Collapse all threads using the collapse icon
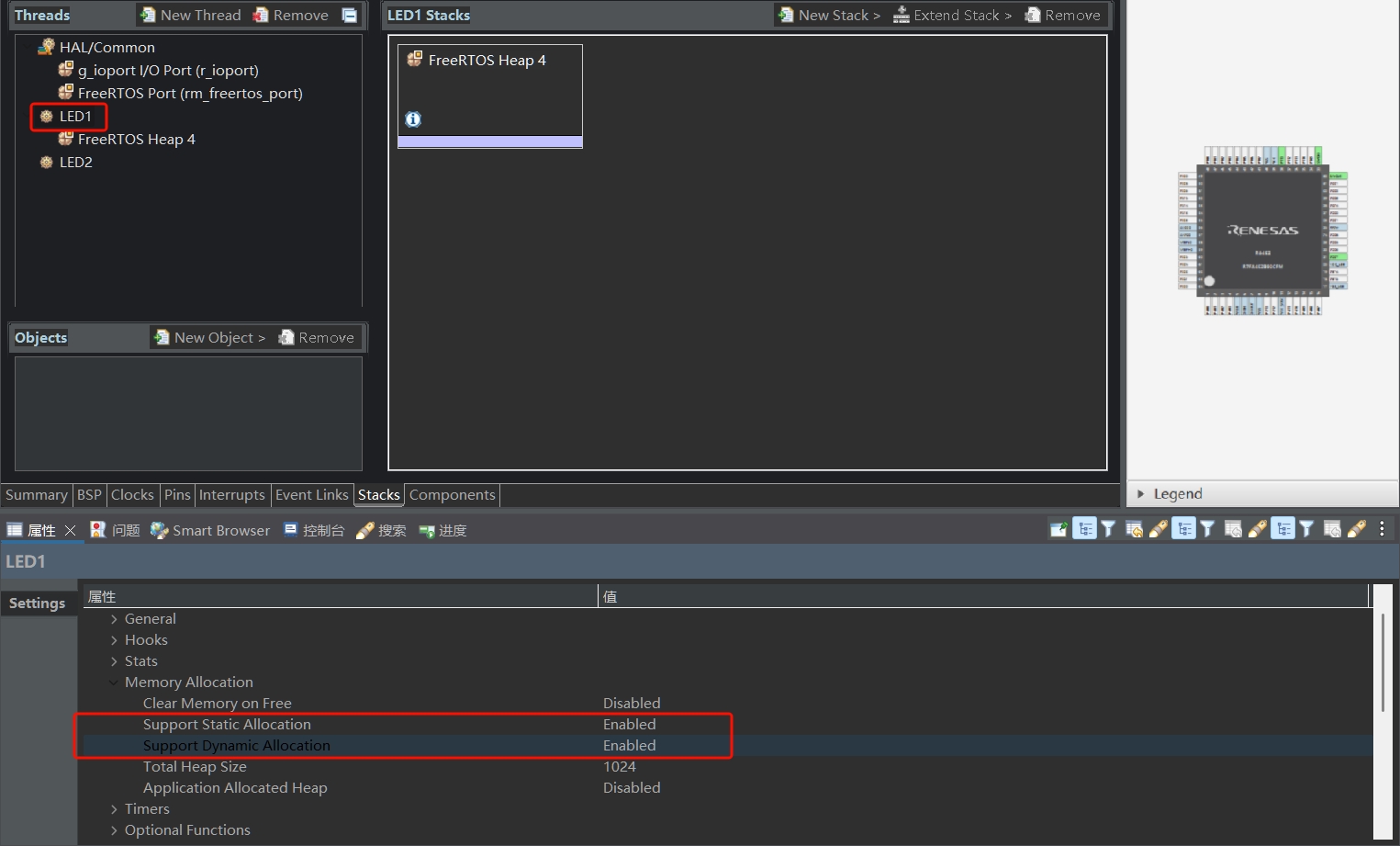This screenshot has width=1400, height=846. pyautogui.click(x=350, y=15)
